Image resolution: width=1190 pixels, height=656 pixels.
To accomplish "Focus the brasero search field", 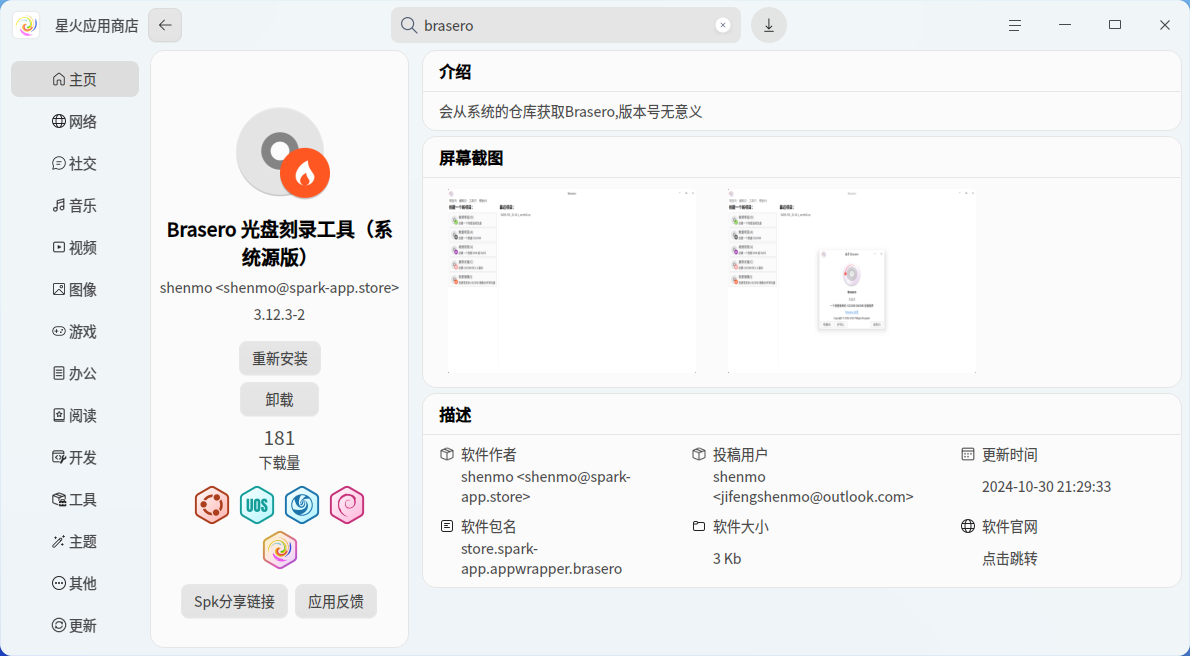I will click(565, 25).
